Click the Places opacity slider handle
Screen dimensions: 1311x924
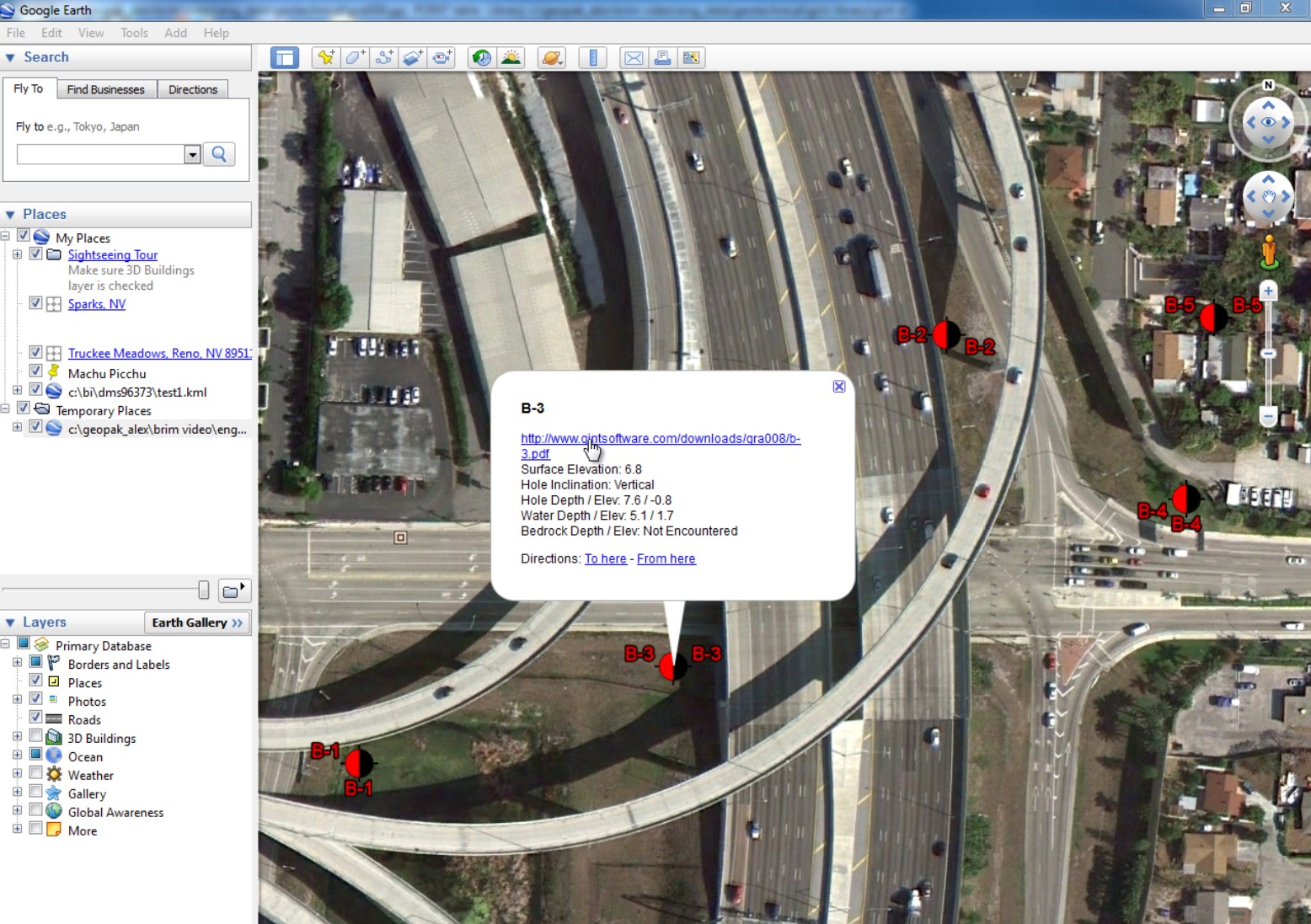[203, 590]
